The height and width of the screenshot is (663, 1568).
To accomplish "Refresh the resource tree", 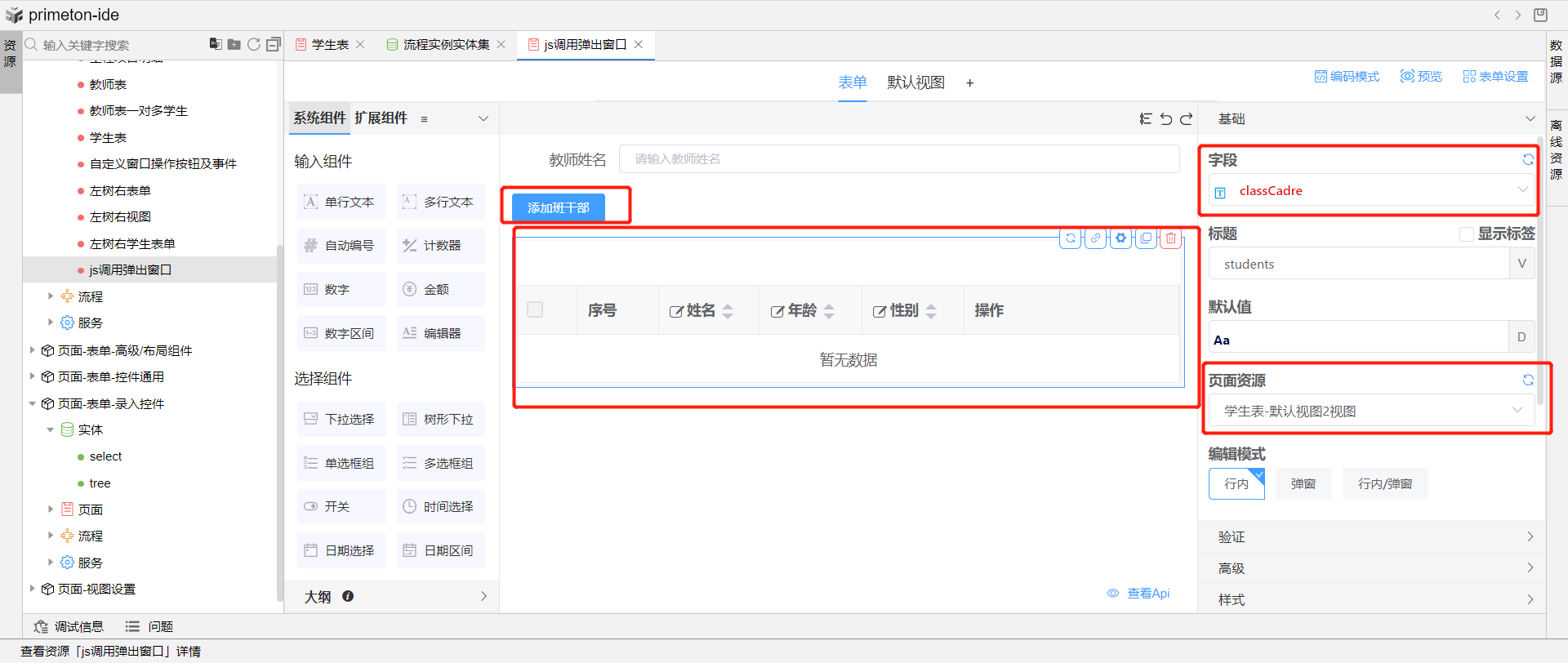I will (x=254, y=44).
